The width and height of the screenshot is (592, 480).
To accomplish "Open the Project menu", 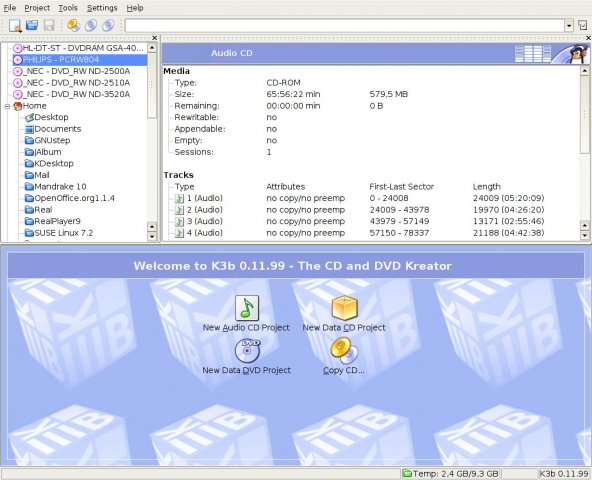I will click(x=37, y=8).
